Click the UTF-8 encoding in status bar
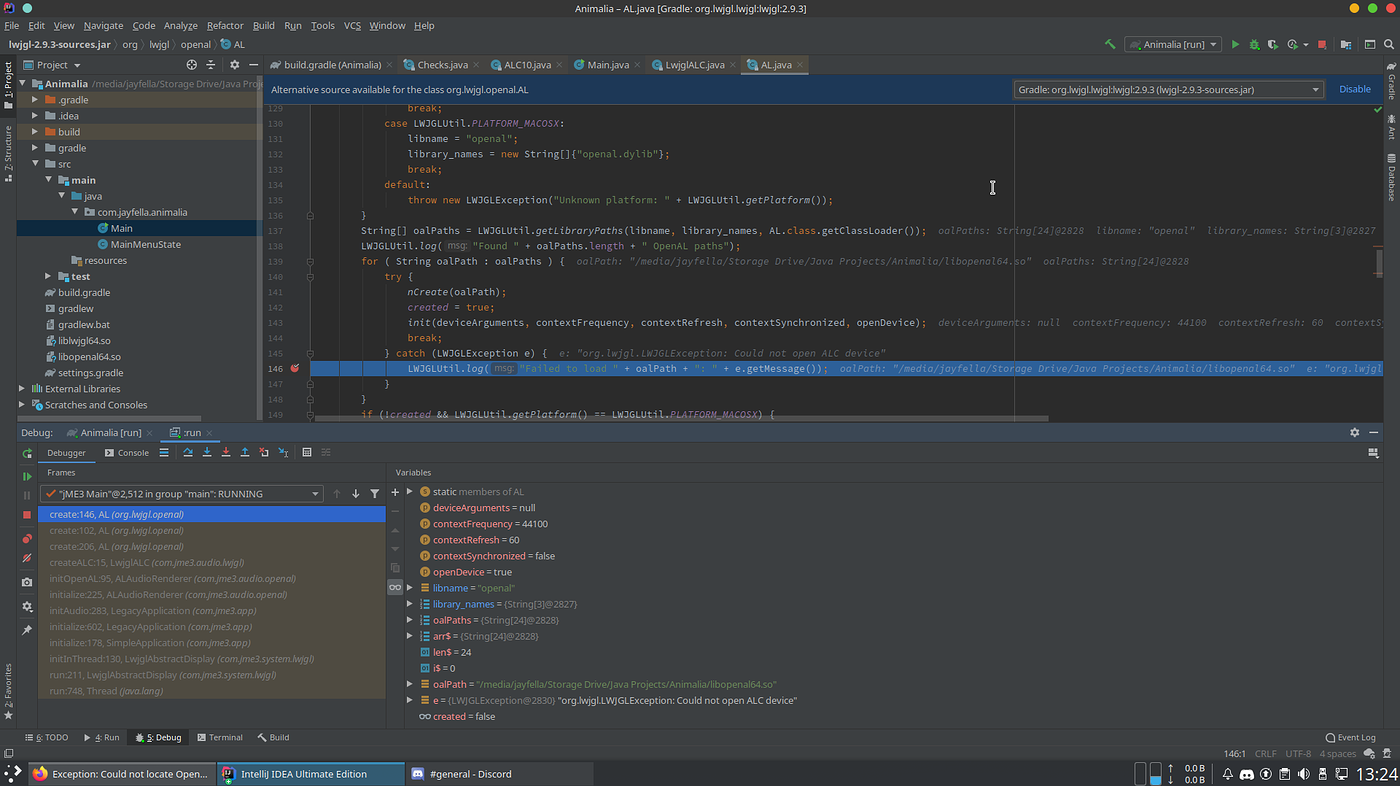The height and width of the screenshot is (786, 1400). coord(1297,754)
